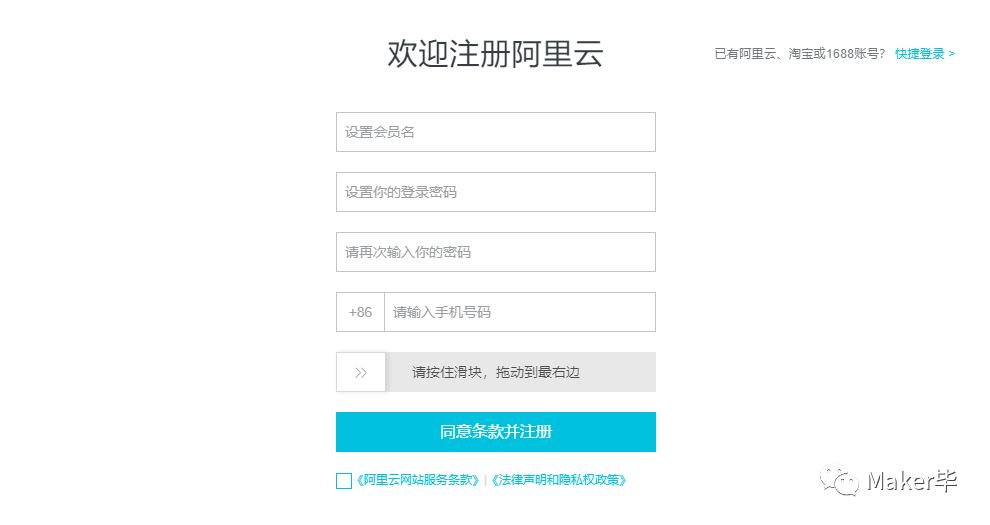This screenshot has width=990, height=525.
Task: Open the 法律声明和隐私权政策 privacy link
Action: [559, 480]
